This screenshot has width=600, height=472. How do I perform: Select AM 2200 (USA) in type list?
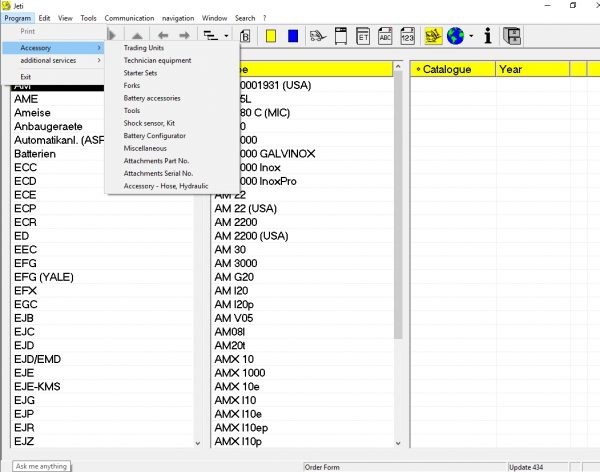point(302,236)
